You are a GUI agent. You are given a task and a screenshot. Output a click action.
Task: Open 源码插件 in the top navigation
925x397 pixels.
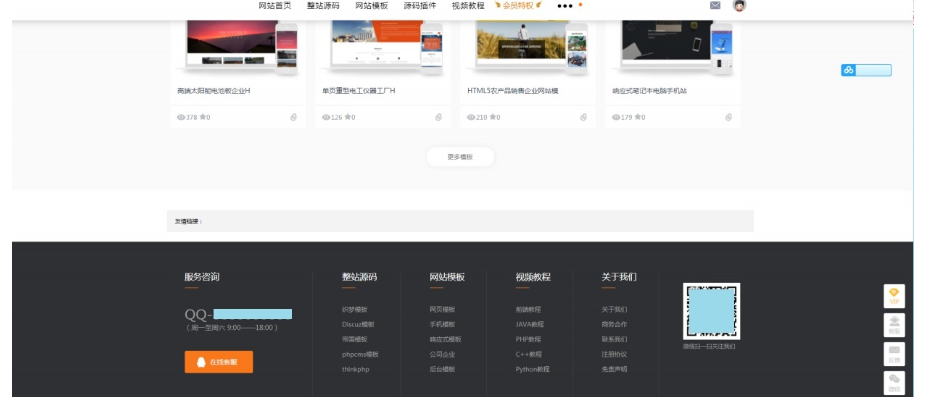(x=420, y=6)
